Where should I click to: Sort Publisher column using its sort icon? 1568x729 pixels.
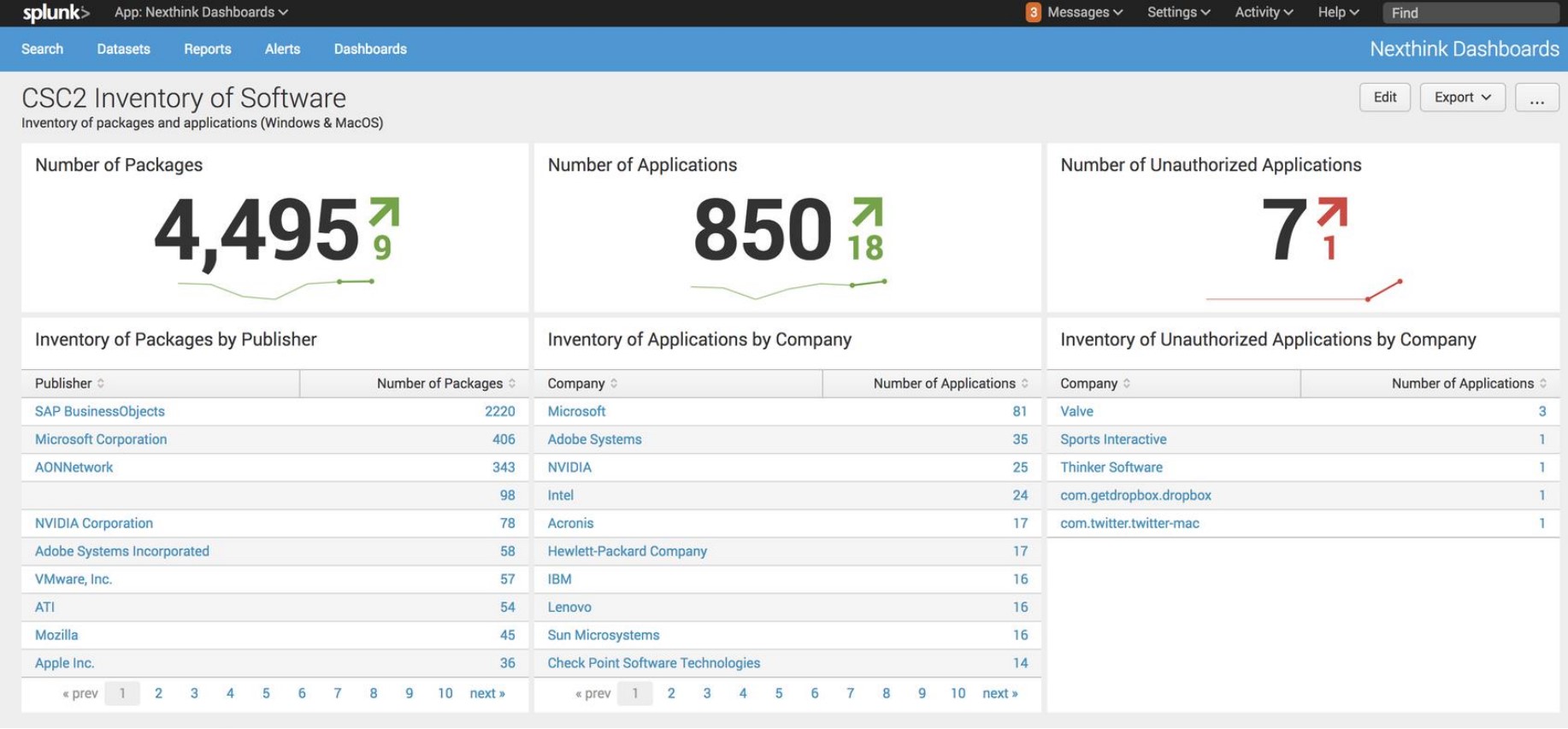101,384
